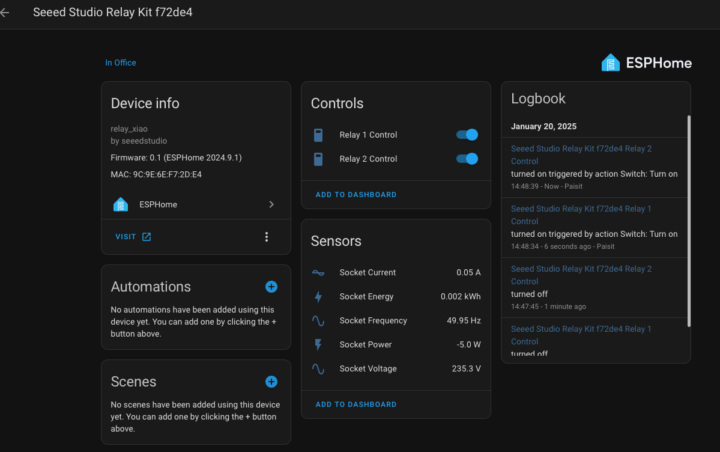
Task: Add Controls card to dashboard
Action: tap(356, 195)
